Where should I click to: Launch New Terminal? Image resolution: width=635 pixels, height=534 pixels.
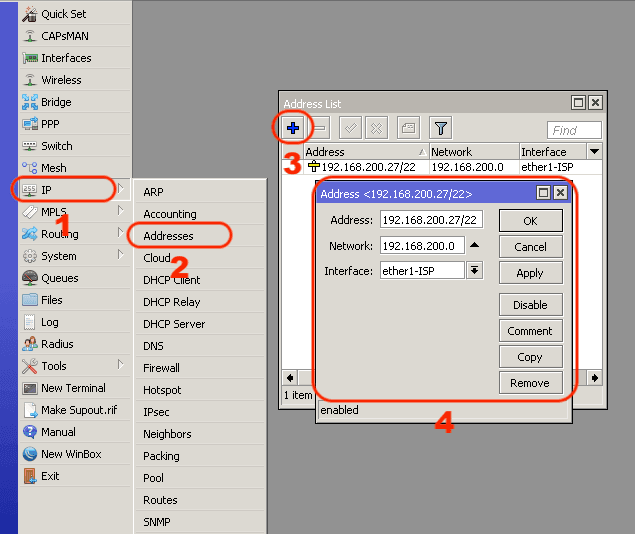click(75, 388)
